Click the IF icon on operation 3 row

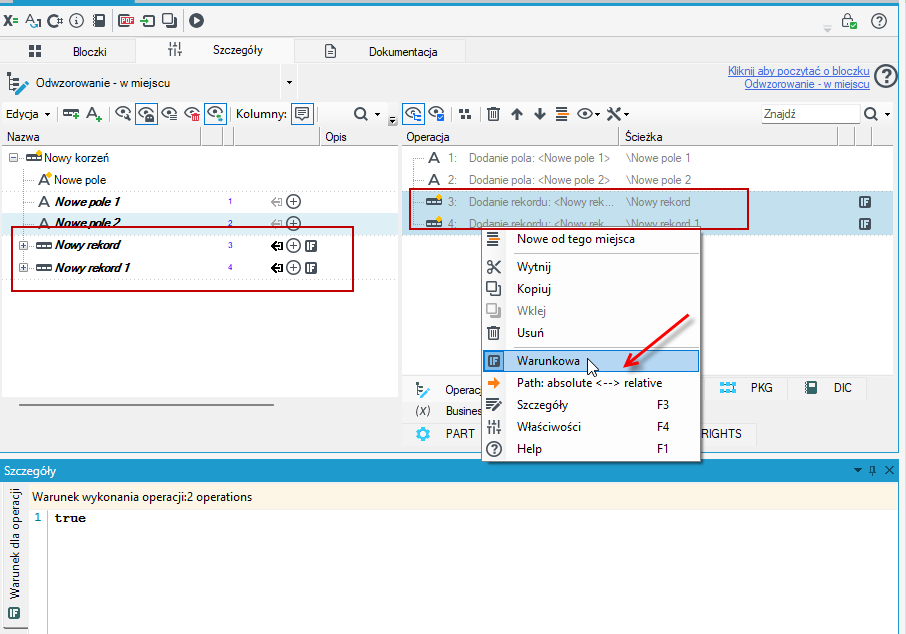pos(865,202)
